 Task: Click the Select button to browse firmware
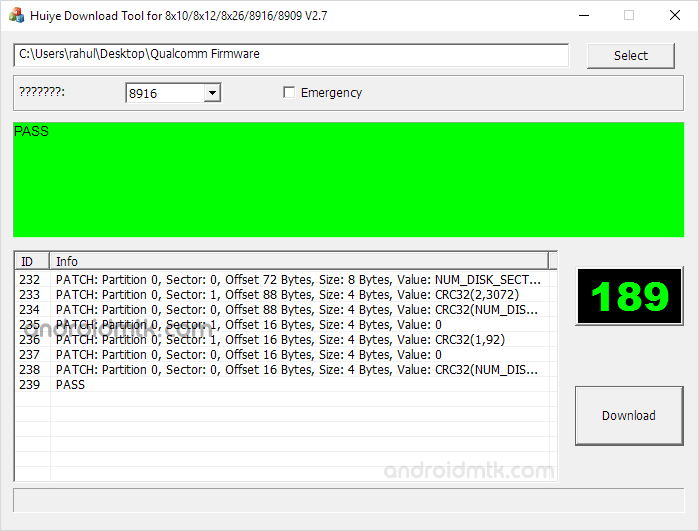tap(630, 56)
